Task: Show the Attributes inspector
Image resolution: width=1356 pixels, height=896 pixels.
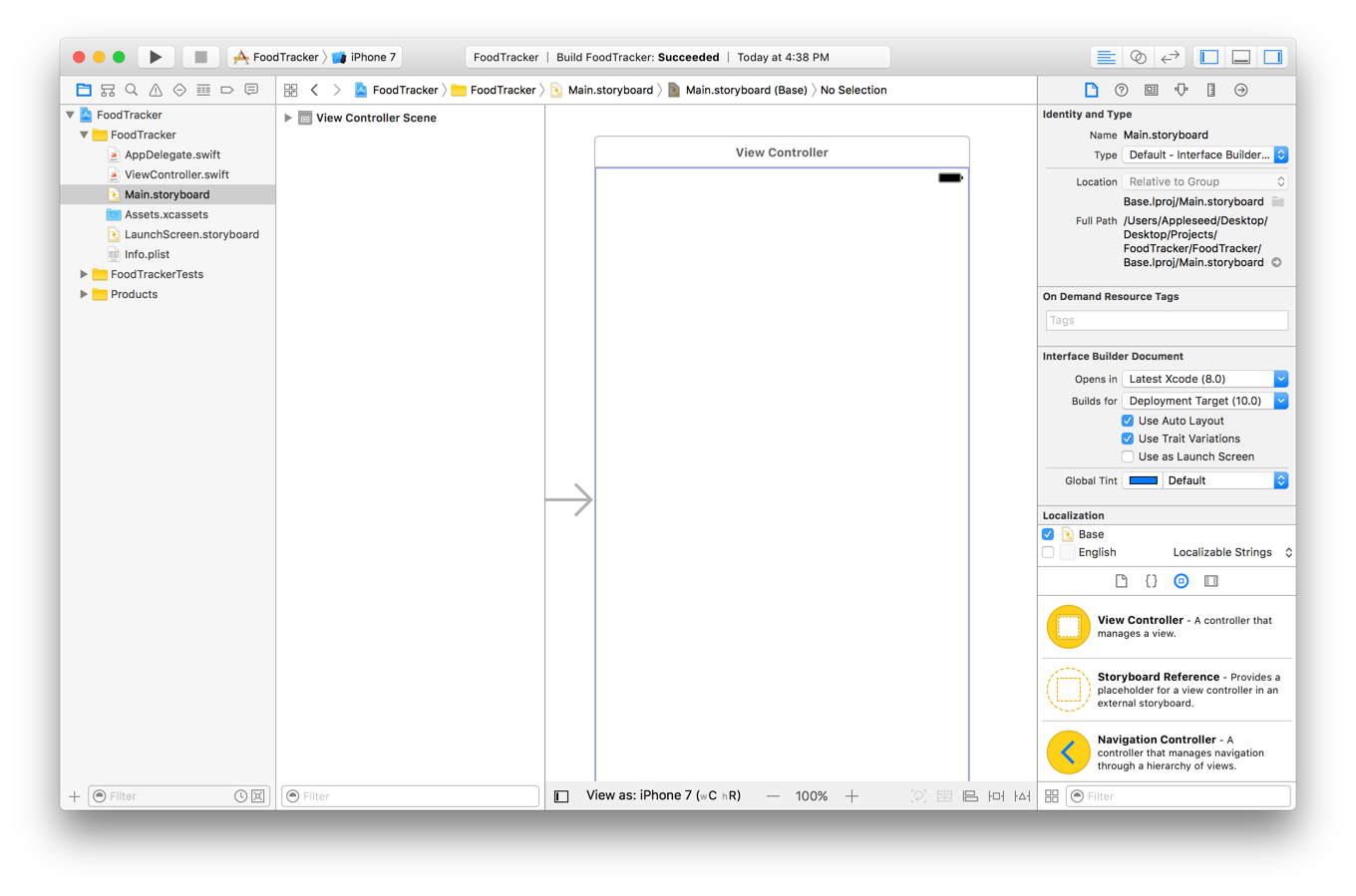Action: (x=1181, y=90)
